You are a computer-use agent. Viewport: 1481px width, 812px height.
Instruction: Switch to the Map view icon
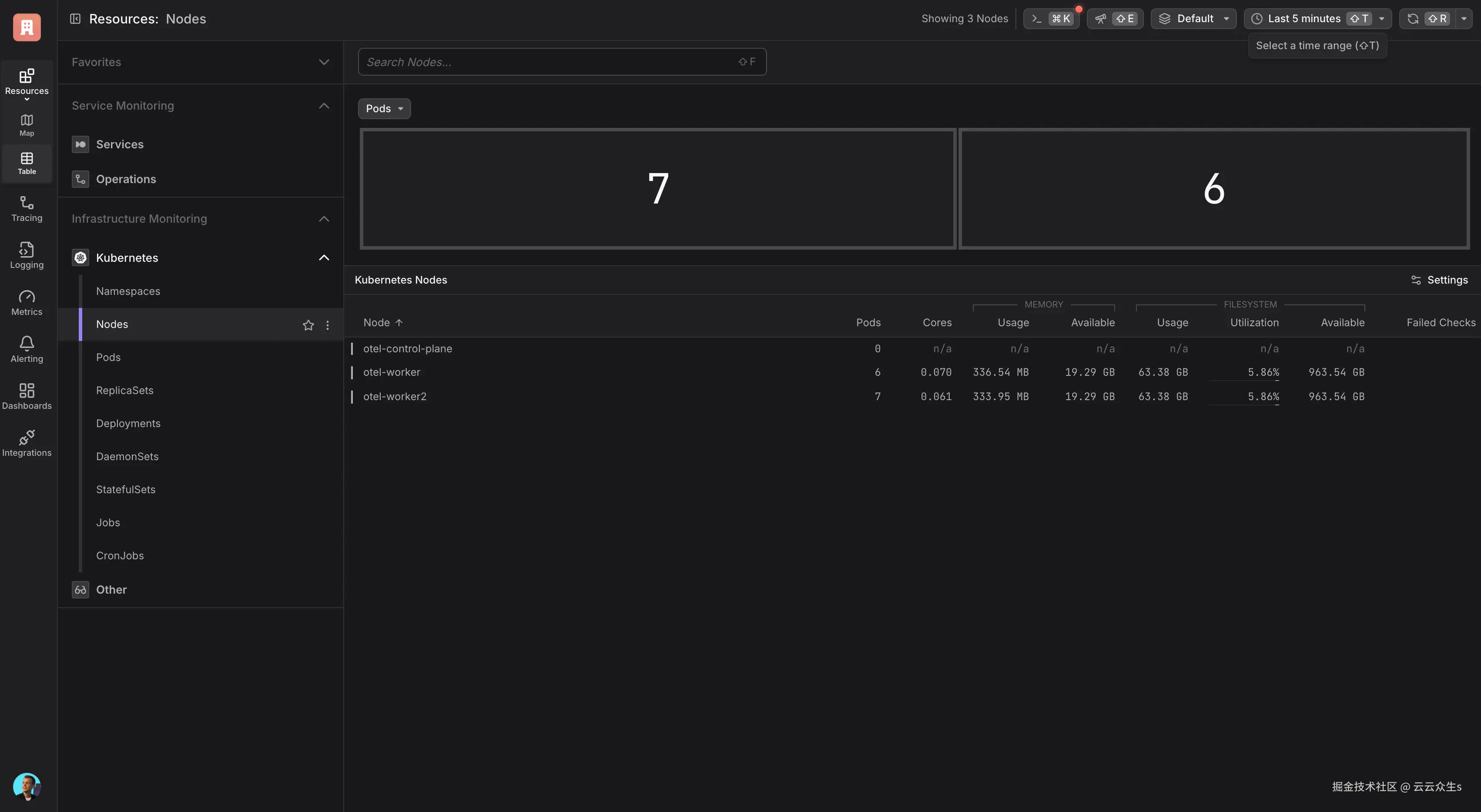point(27,120)
